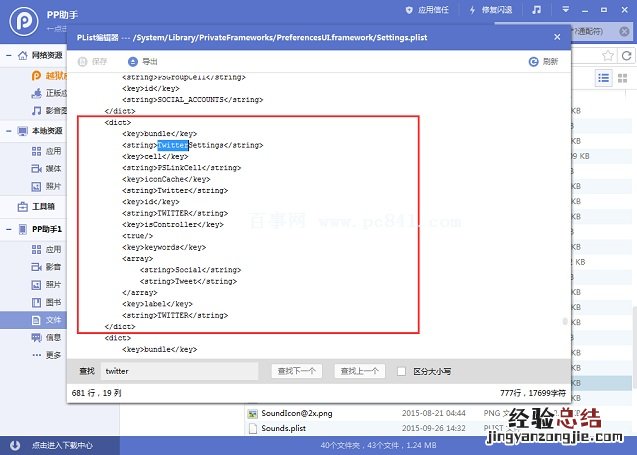Image resolution: width=637 pixels, height=455 pixels.
Task: Select 文件 in the device sidebar
Action: [53, 319]
